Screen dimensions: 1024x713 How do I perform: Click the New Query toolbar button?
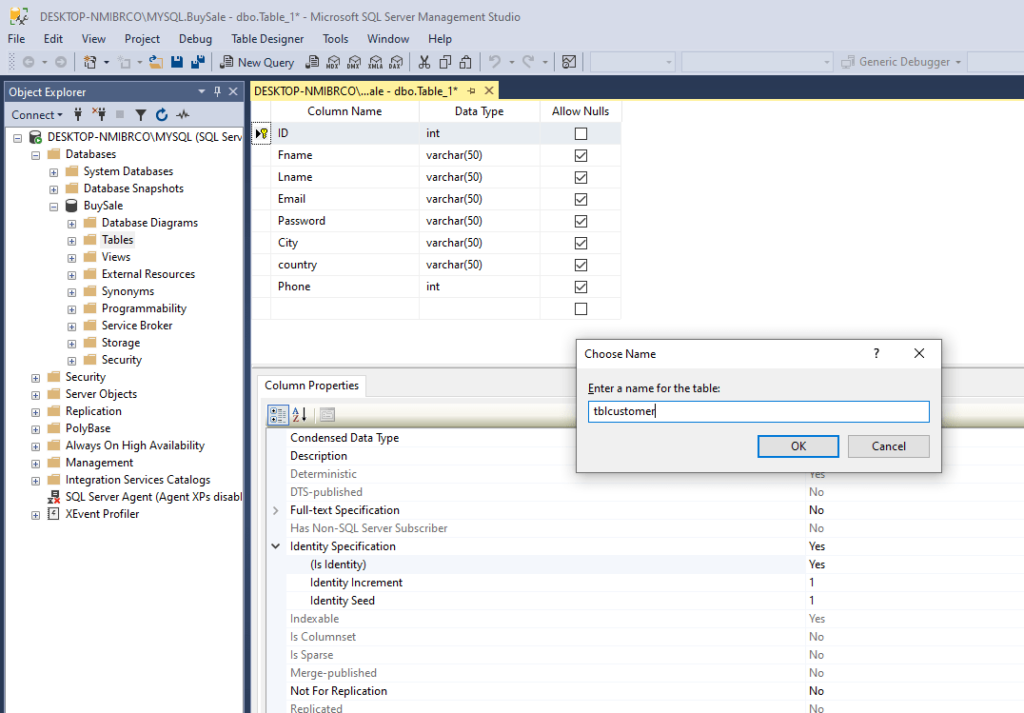(257, 62)
